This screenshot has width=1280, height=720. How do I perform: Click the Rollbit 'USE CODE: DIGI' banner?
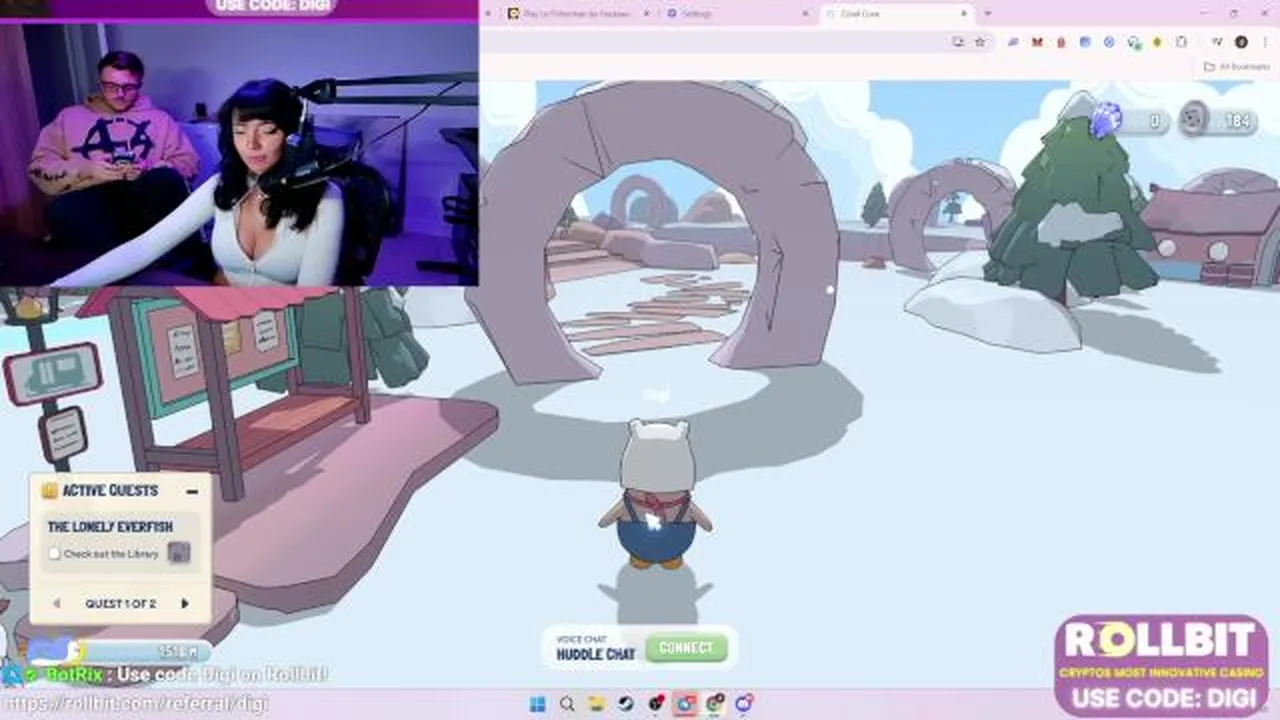[x=1160, y=664]
